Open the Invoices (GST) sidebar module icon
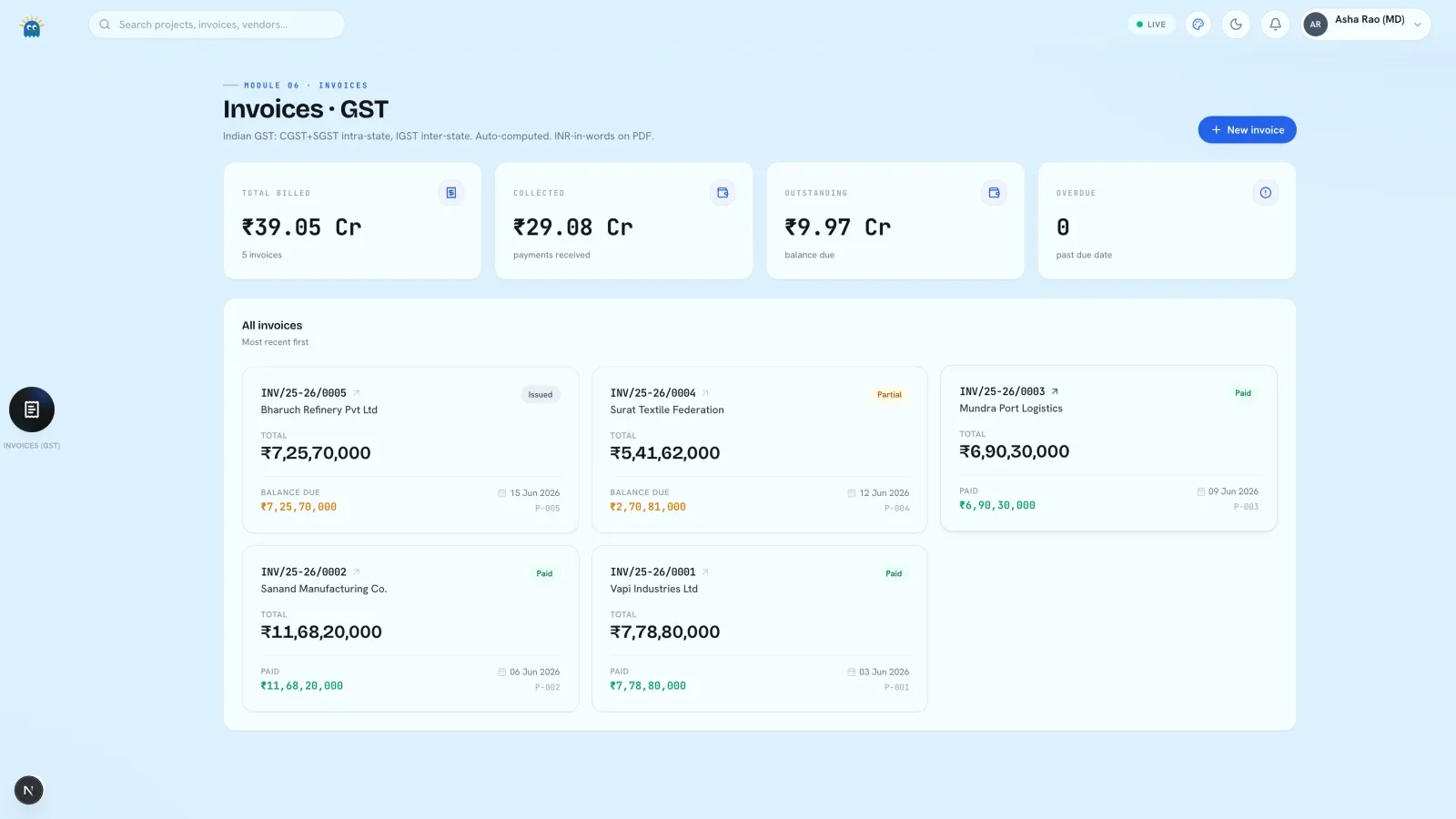Image resolution: width=1456 pixels, height=819 pixels. (x=32, y=409)
